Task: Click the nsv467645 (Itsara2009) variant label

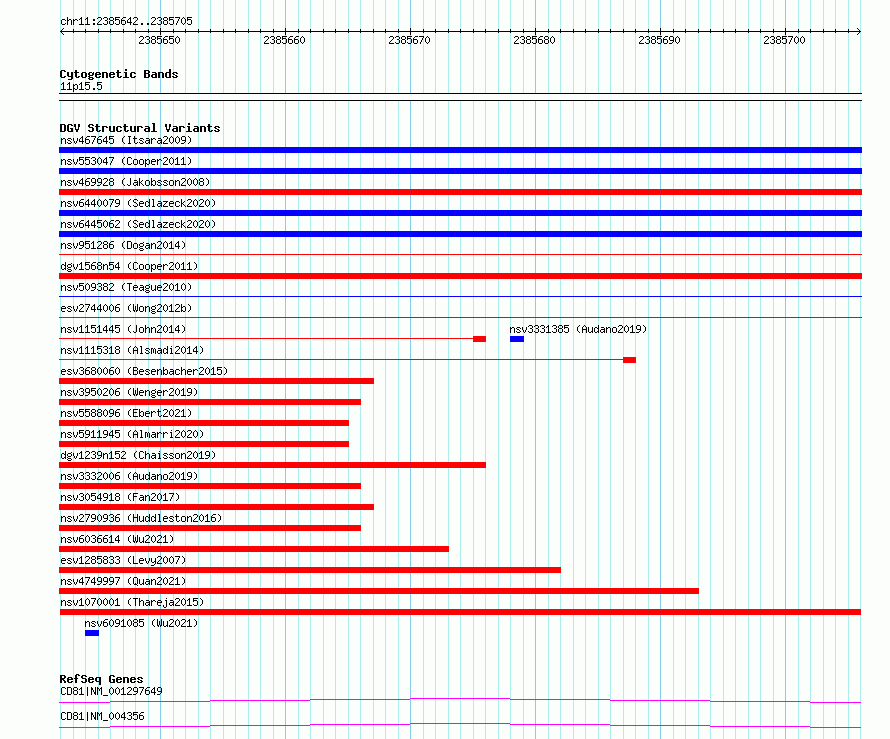Action: pos(126,140)
